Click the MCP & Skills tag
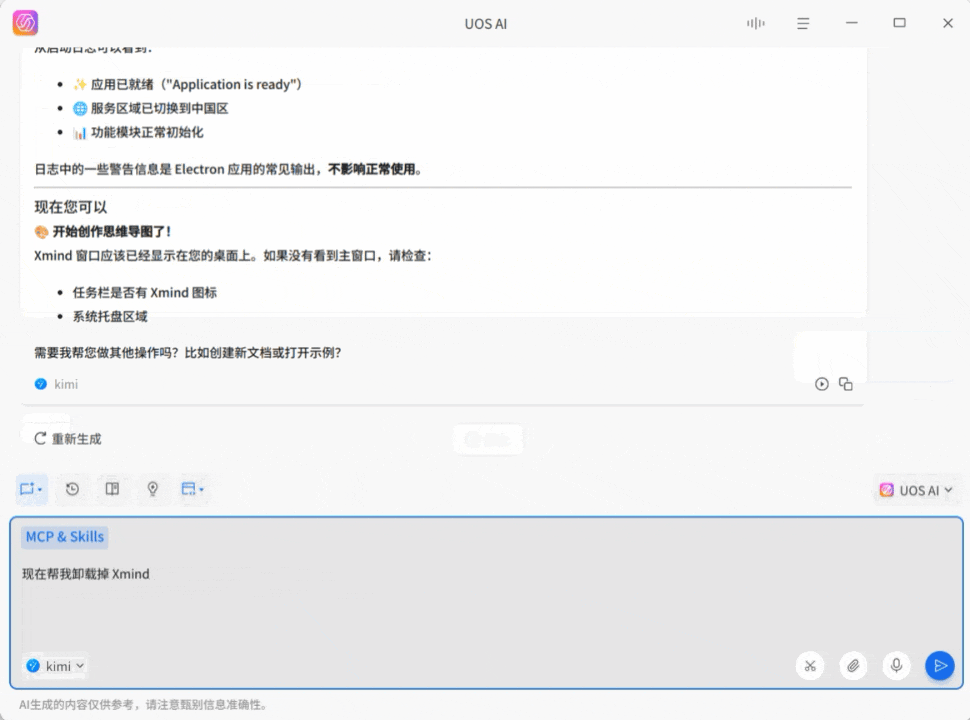 [64, 537]
